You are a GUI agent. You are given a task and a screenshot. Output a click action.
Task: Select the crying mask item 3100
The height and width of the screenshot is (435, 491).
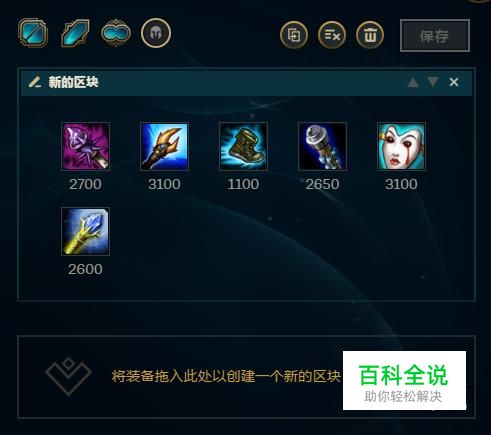tap(401, 146)
